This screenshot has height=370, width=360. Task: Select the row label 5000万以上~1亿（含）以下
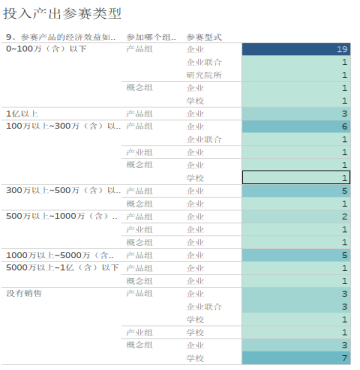(x=62, y=268)
